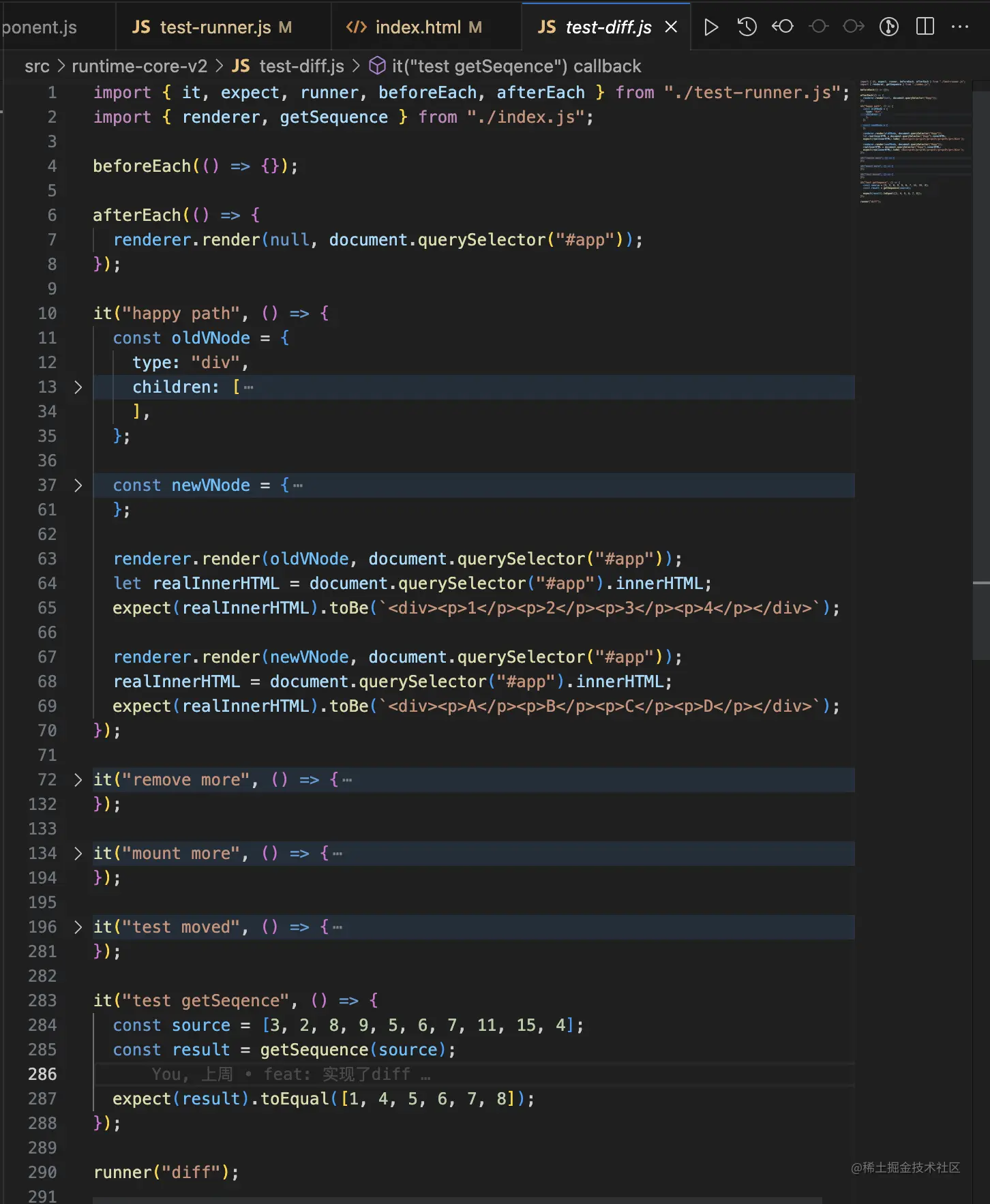Open the More Actions ellipsis menu

pyautogui.click(x=960, y=27)
